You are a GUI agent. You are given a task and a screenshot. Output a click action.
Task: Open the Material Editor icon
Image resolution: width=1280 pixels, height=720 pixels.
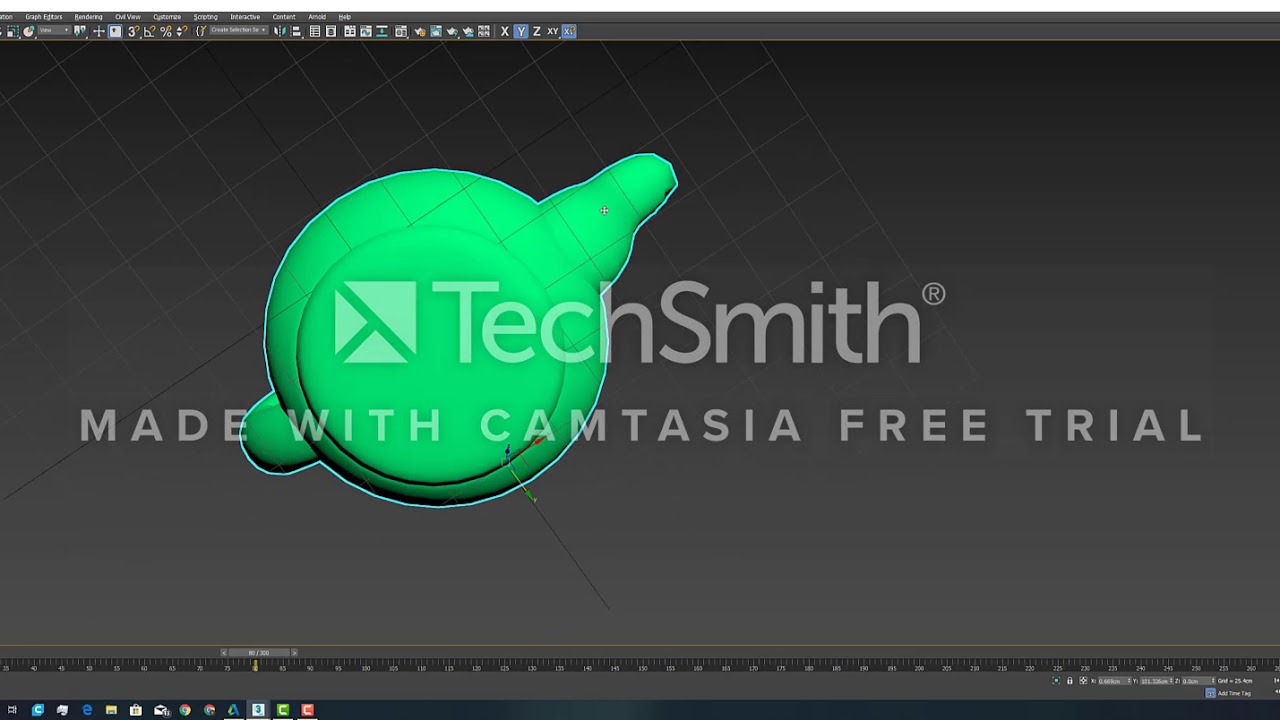coord(401,32)
